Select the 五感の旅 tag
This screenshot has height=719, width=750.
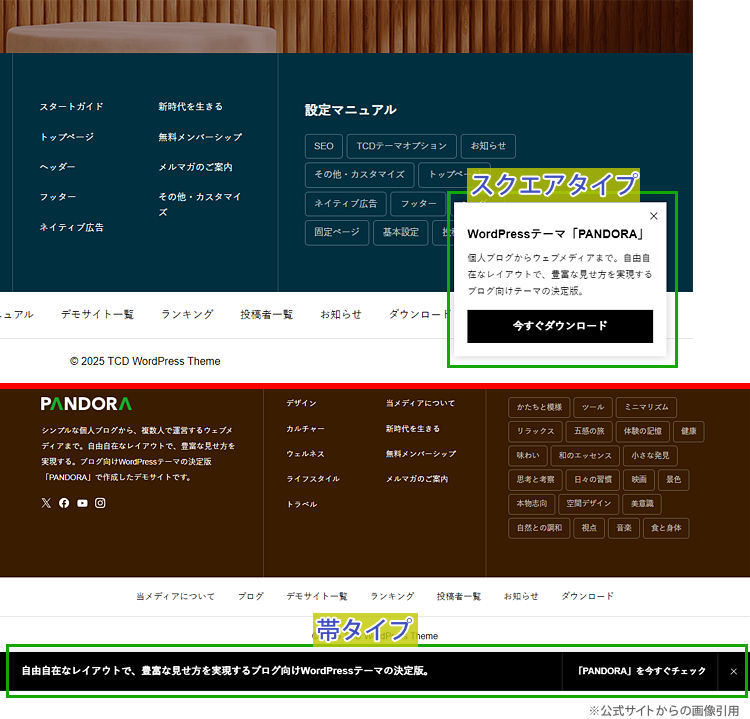coord(589,431)
